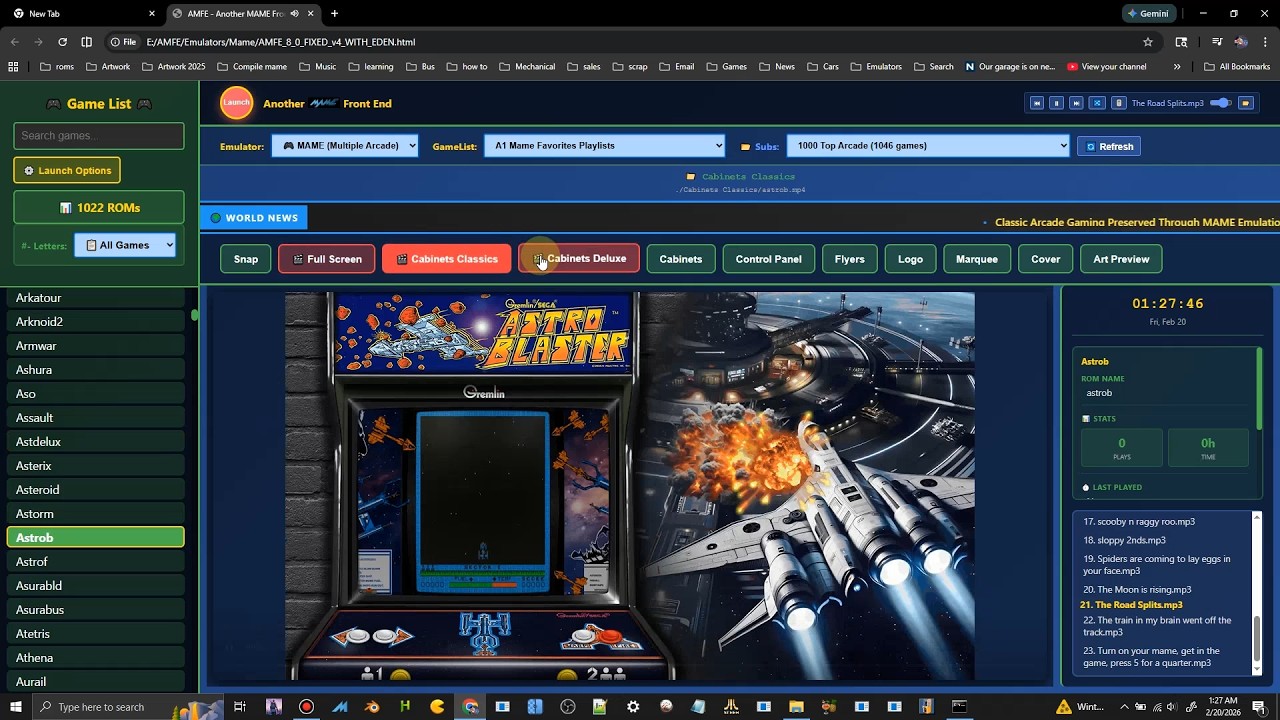This screenshot has width=1280, height=720.
Task: Select Astorm in game list
Action: (96, 514)
